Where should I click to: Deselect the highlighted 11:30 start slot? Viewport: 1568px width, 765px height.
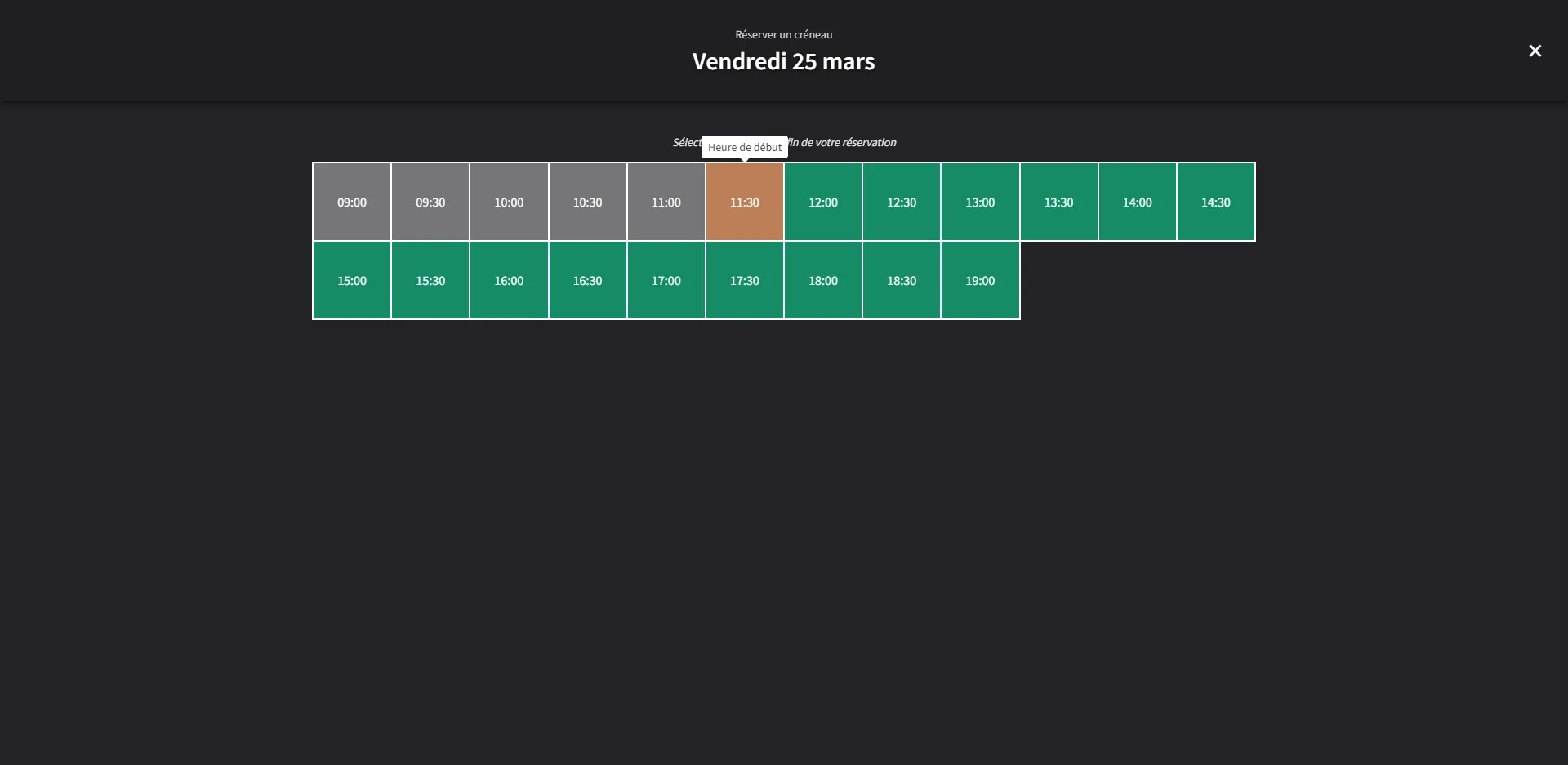(x=744, y=202)
